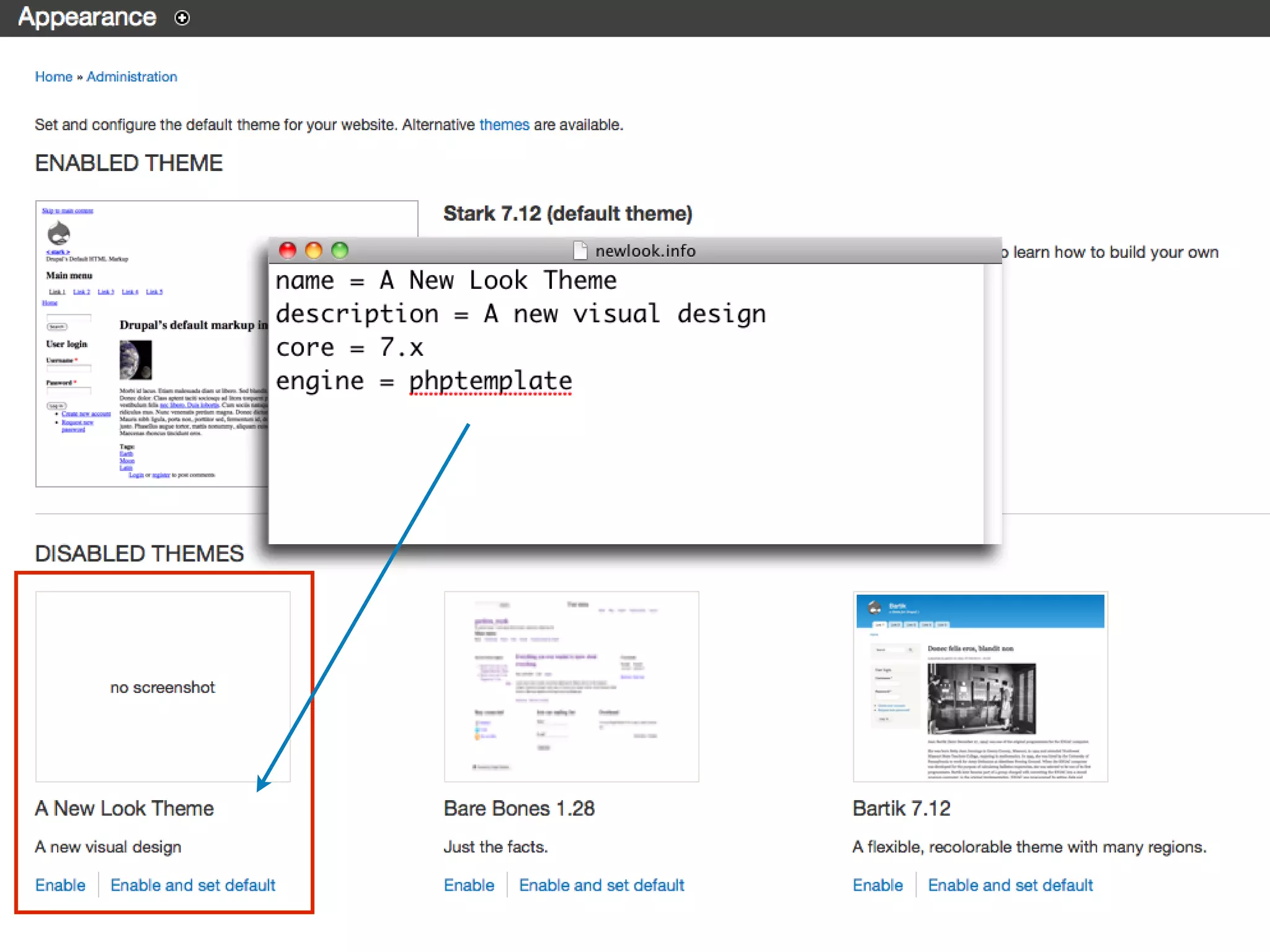Click the Bare Bones screenshot thumbnail
Image resolution: width=1270 pixels, height=952 pixels.
click(571, 686)
